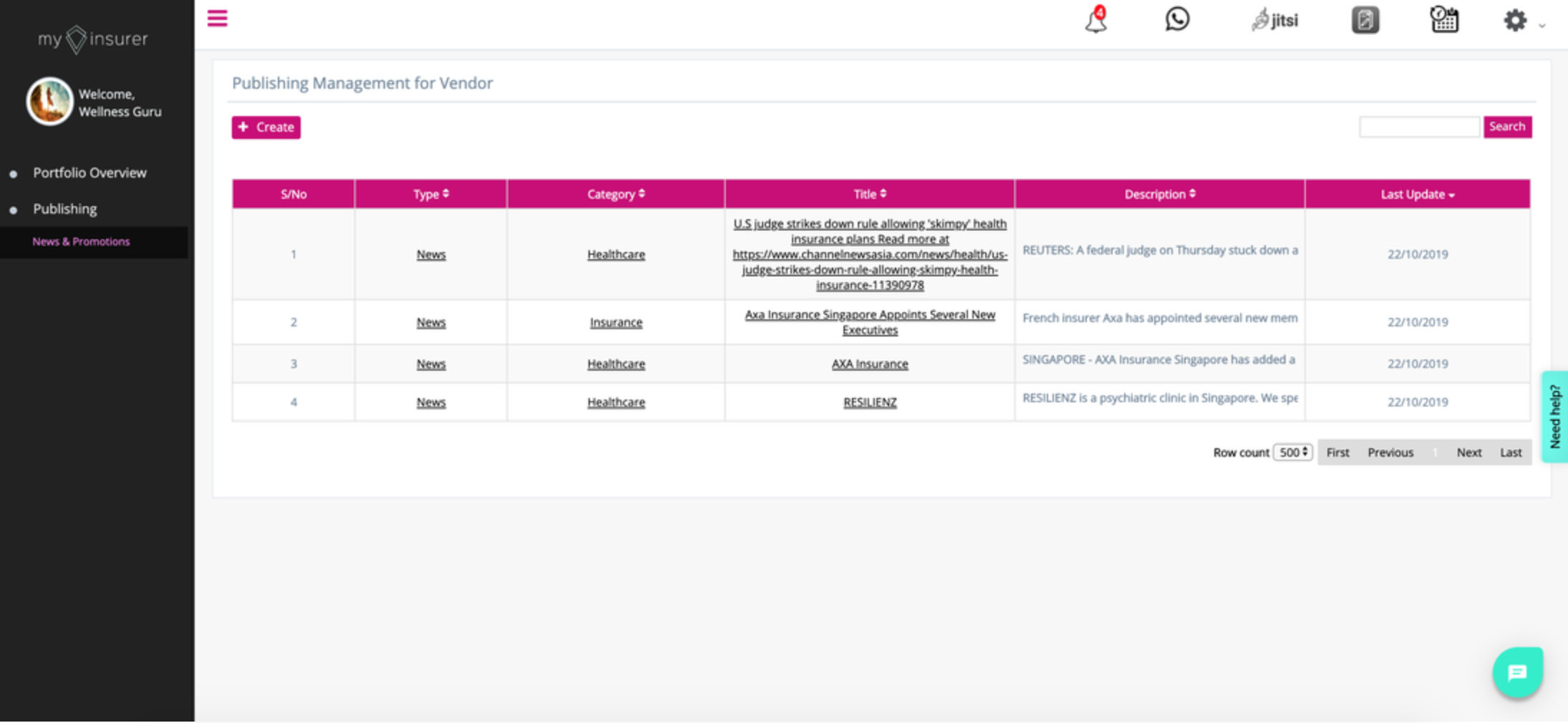Open the settings gear icon

point(1515,20)
